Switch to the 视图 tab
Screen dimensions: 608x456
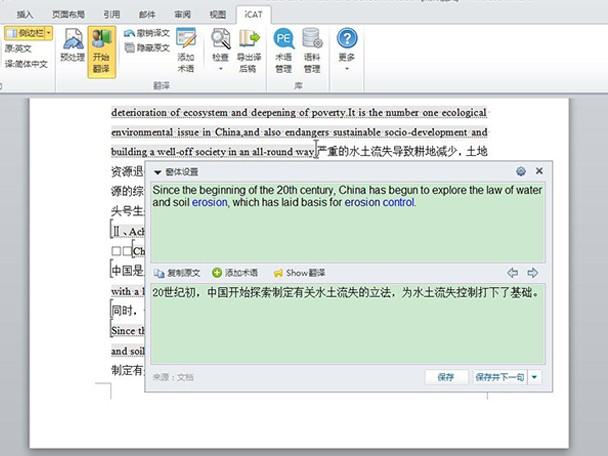[218, 15]
